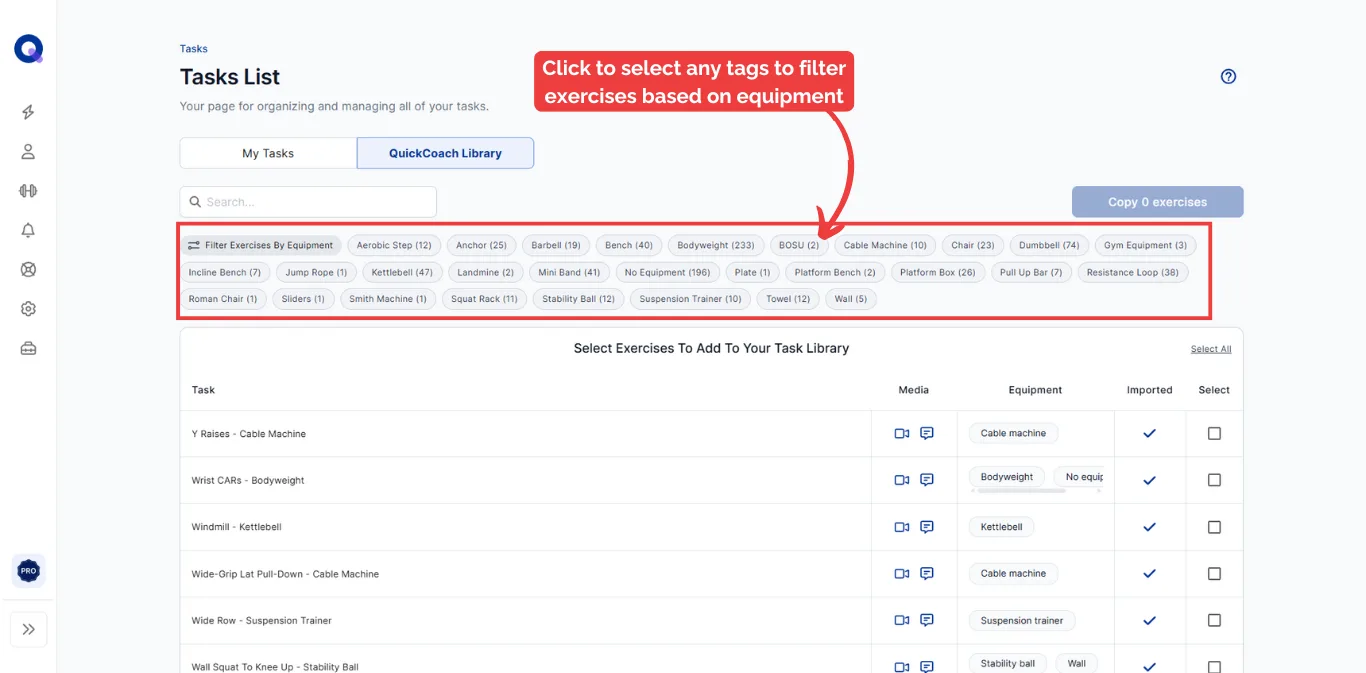Open video for Wrist CARs - Bodyweight
The image size is (1366, 673).
(902, 480)
